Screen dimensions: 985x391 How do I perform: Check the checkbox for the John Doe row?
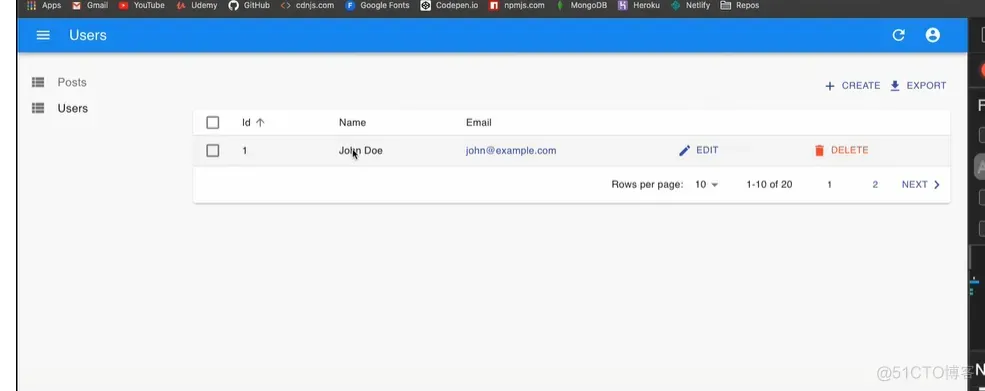[x=213, y=150]
